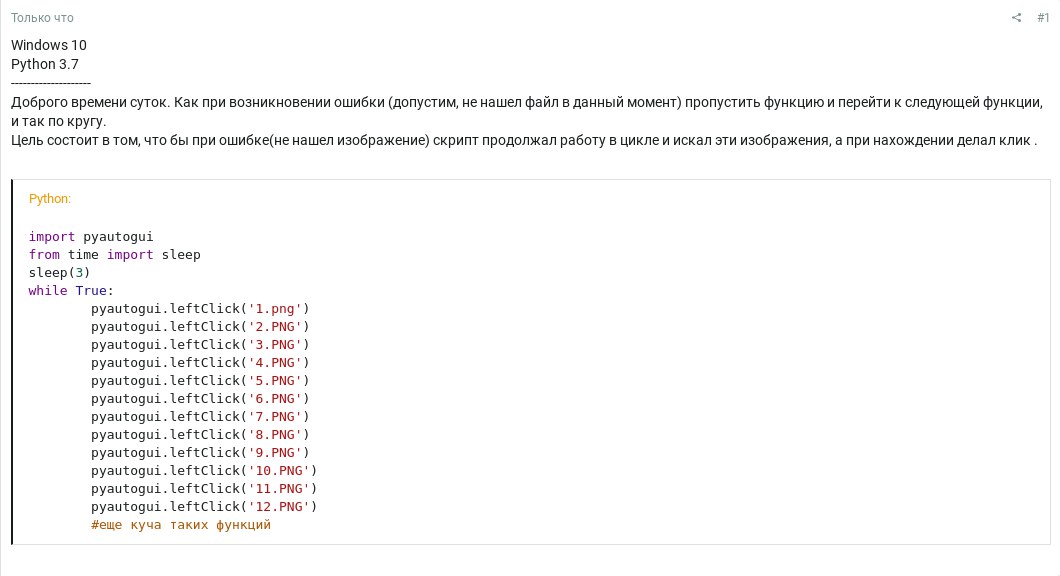The image size is (1060, 576).
Task: Click the orange "Python:" code block label
Action: (x=50, y=199)
